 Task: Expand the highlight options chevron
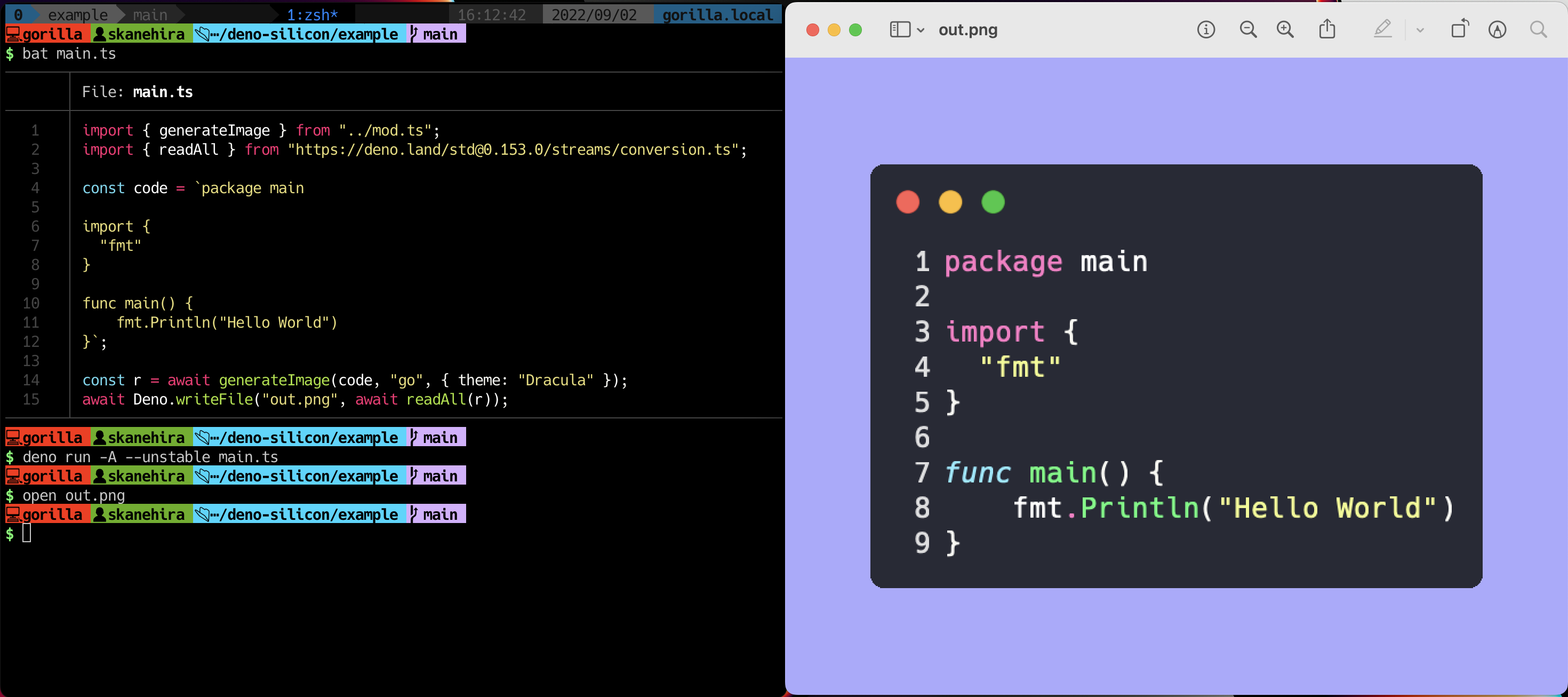[1420, 30]
